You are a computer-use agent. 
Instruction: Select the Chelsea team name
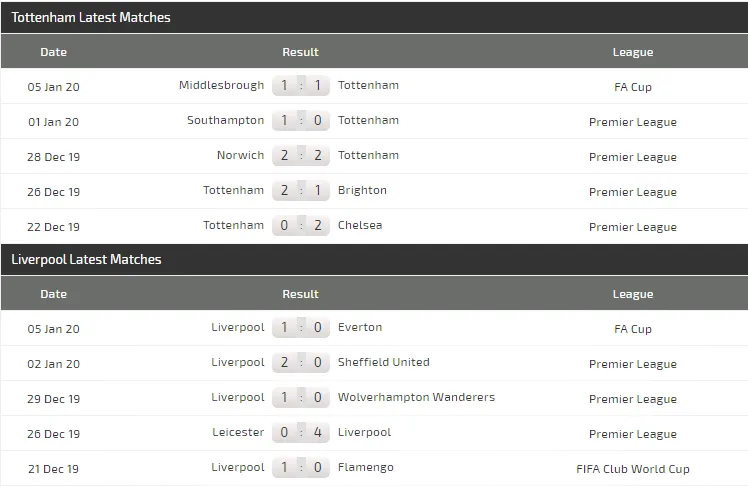360,226
